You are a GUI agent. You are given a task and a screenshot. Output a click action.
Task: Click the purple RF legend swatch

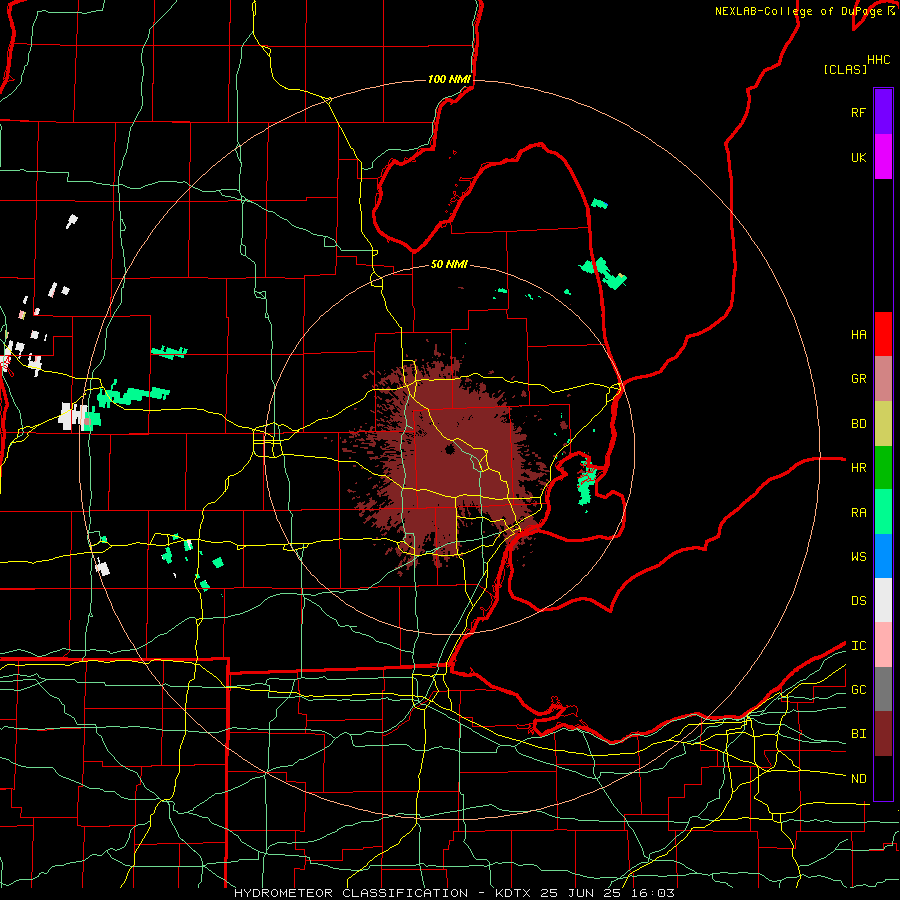[x=883, y=112]
